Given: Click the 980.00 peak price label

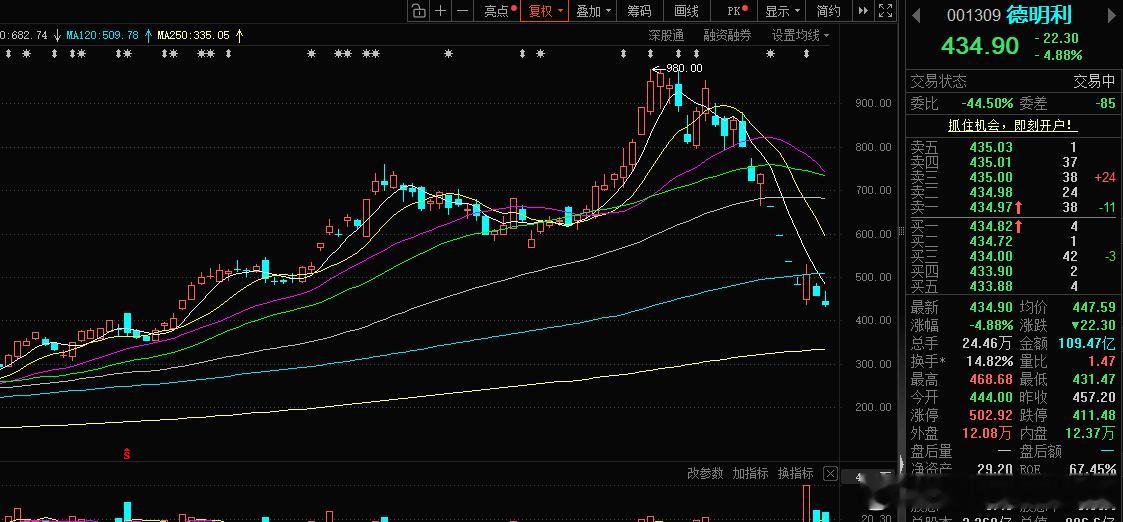Looking at the screenshot, I should [684, 68].
